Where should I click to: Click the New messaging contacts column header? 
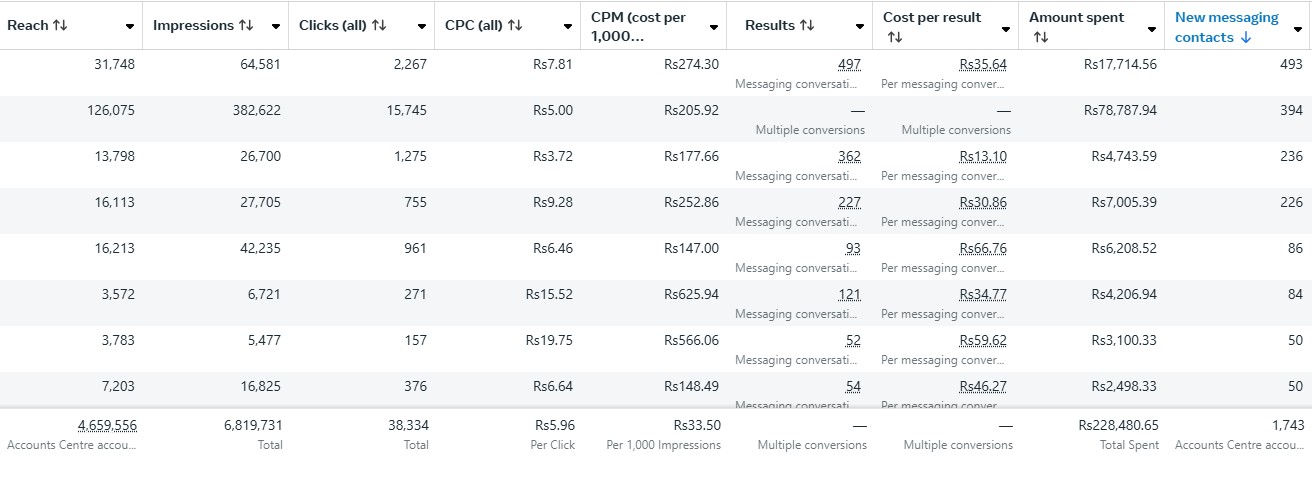1226,17
